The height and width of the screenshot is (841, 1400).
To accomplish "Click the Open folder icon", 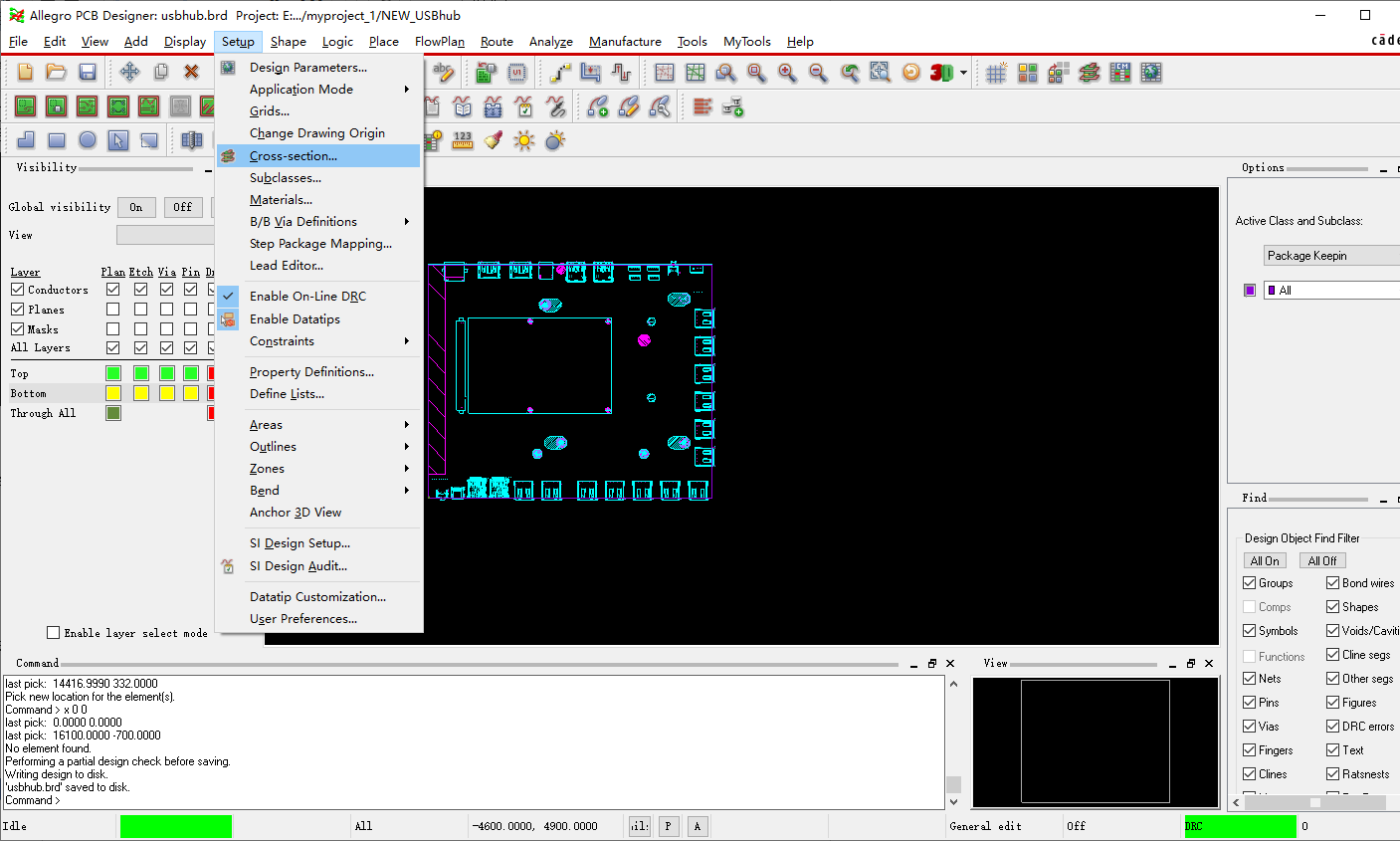I will coord(57,72).
